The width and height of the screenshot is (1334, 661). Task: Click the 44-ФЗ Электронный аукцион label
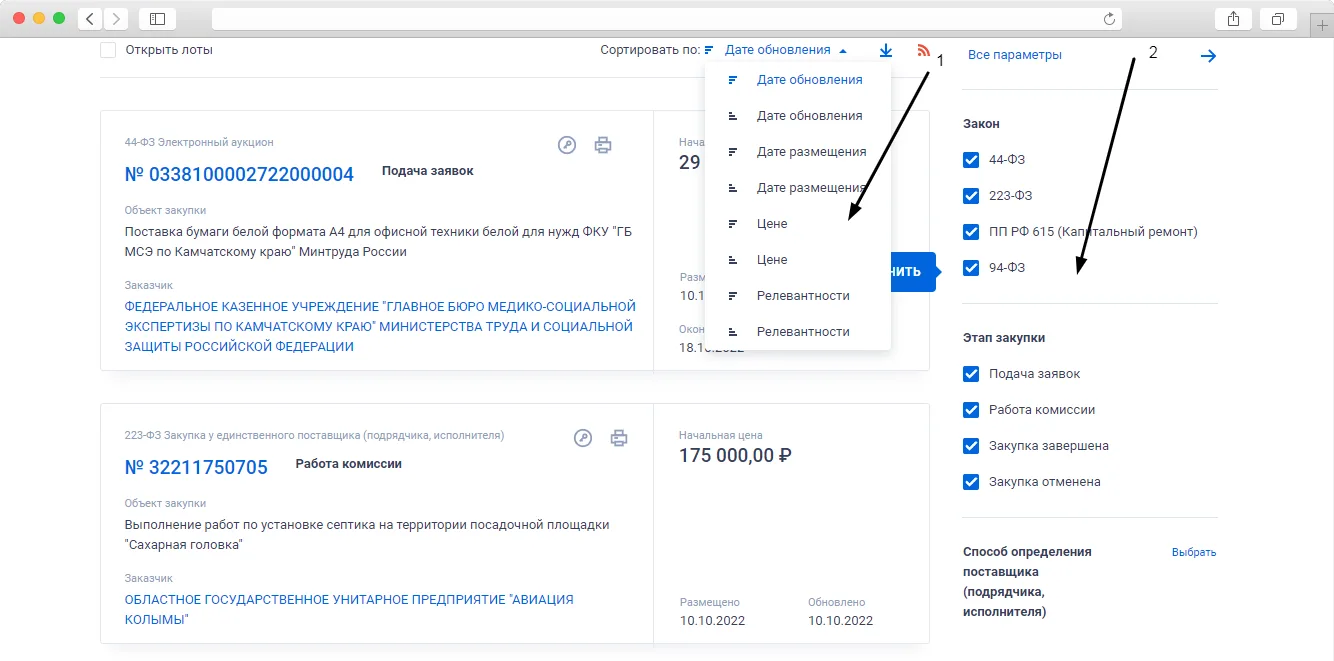click(x=199, y=143)
